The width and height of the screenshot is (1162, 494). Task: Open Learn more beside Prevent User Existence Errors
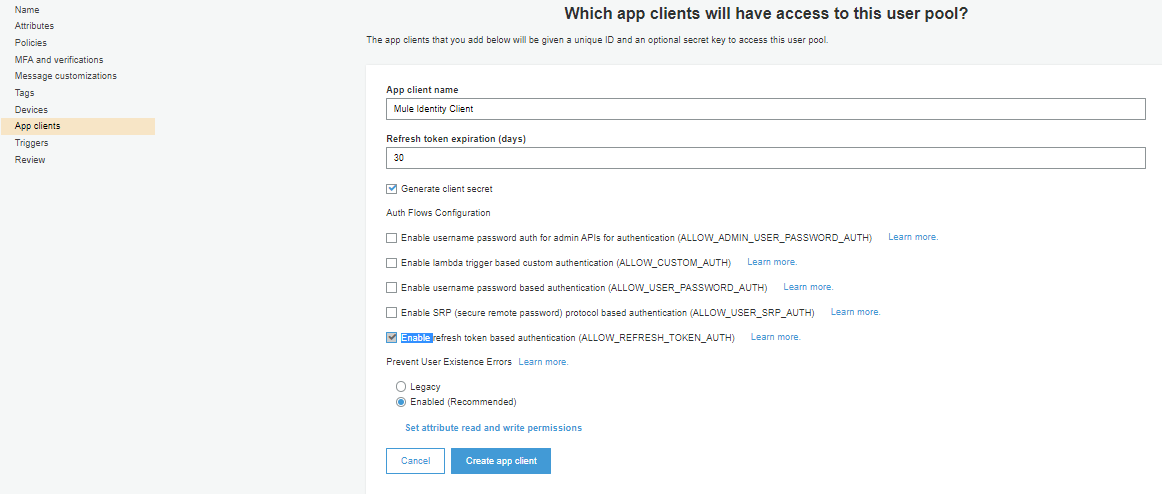pos(543,362)
